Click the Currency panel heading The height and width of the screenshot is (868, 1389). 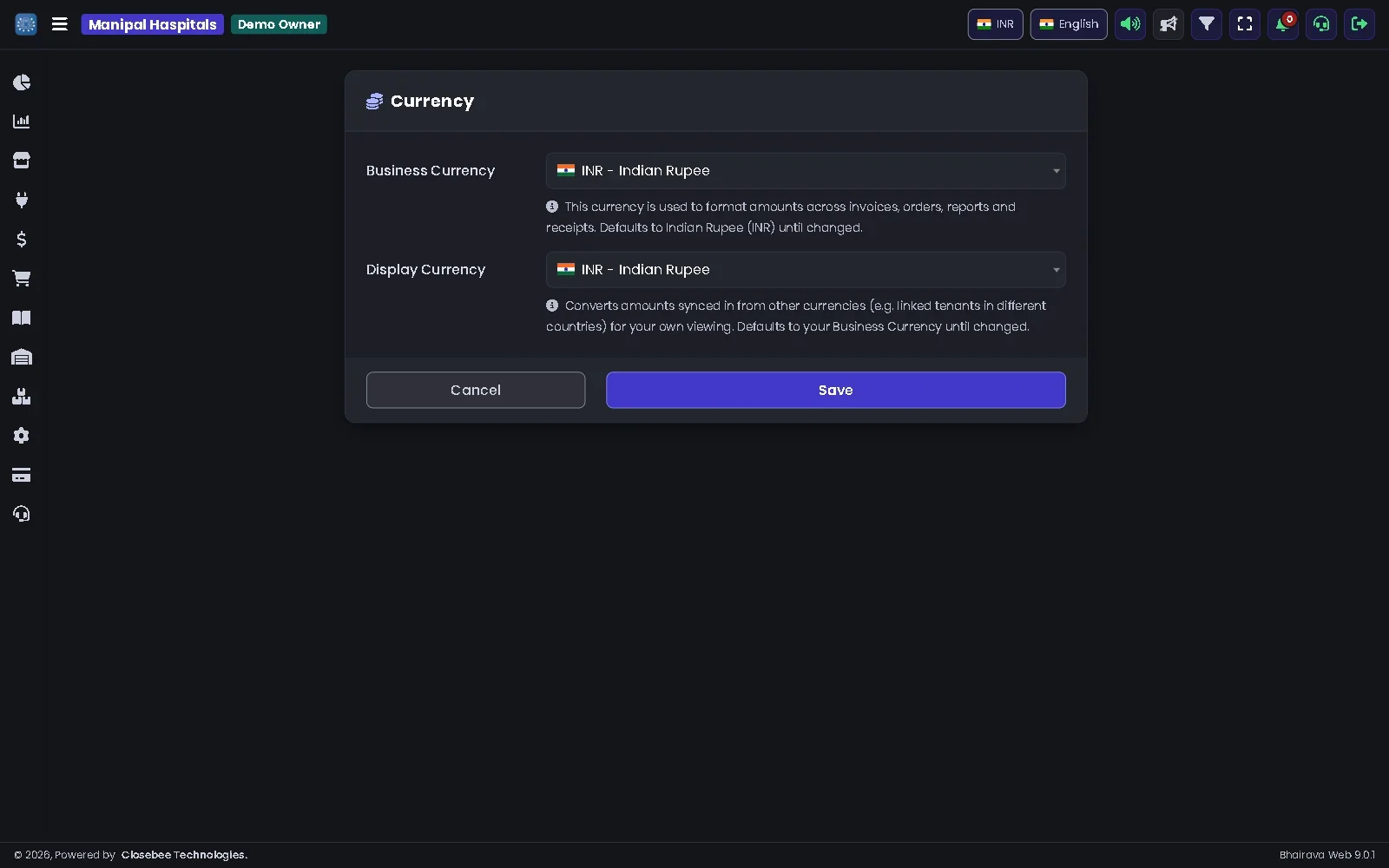432,101
